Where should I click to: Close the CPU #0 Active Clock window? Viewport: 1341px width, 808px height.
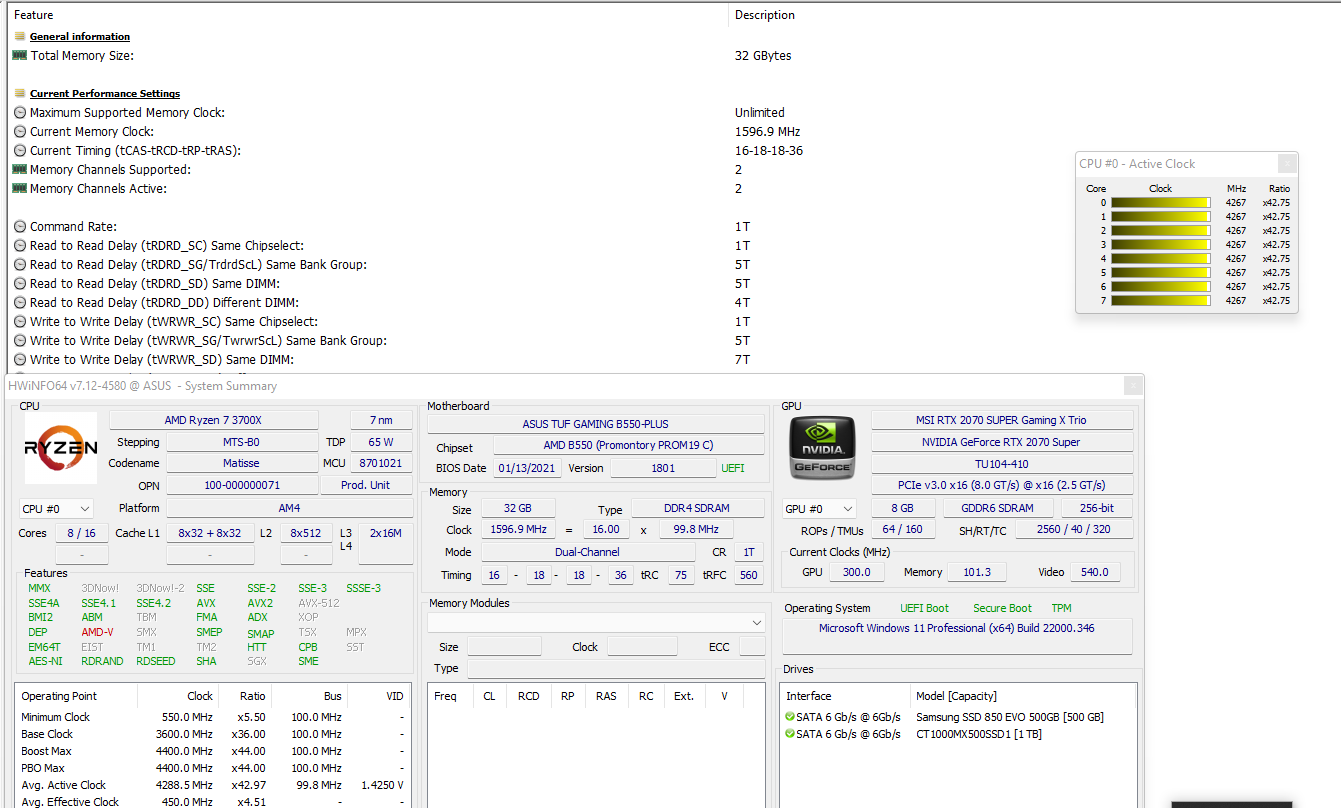[1288, 164]
